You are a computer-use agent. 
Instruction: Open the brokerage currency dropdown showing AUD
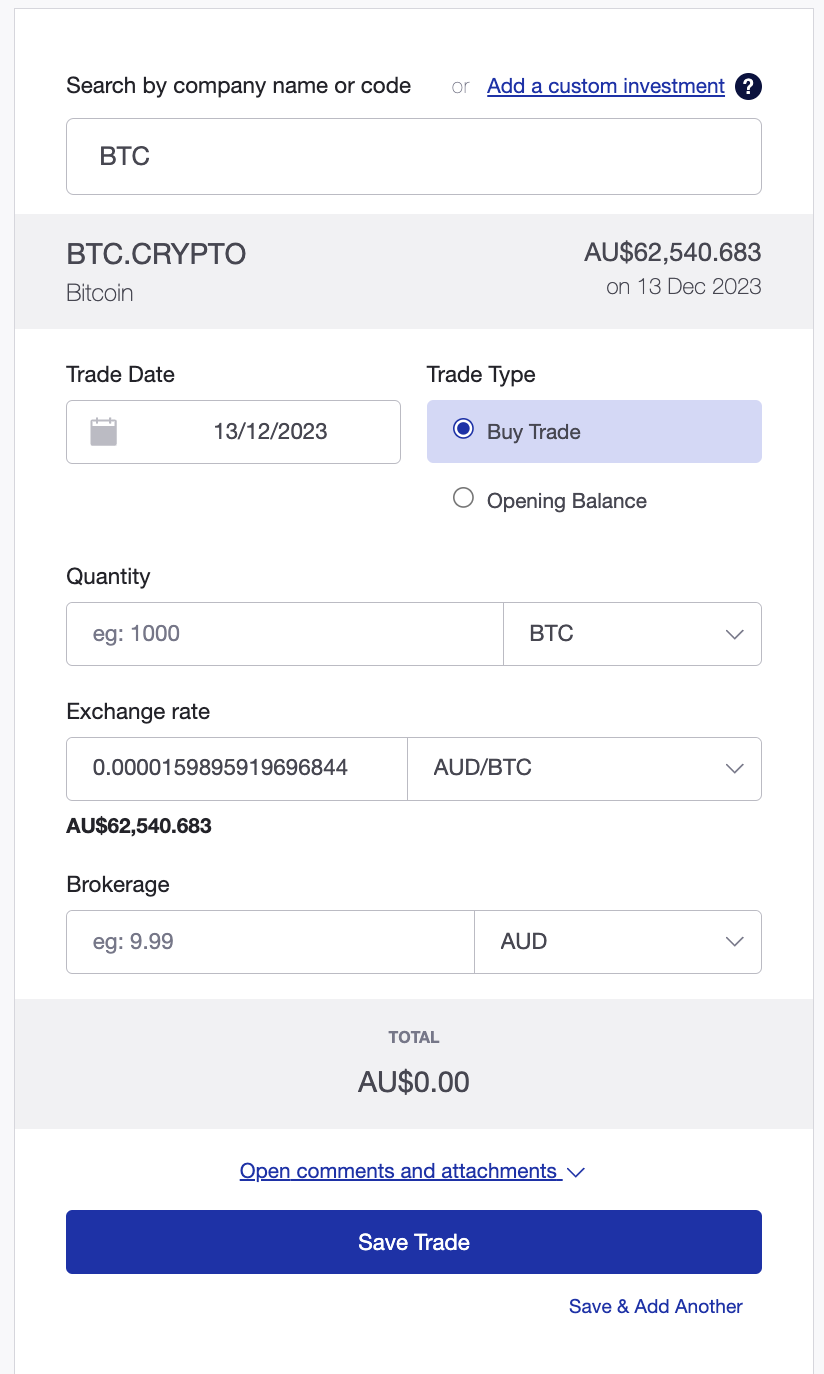[618, 941]
